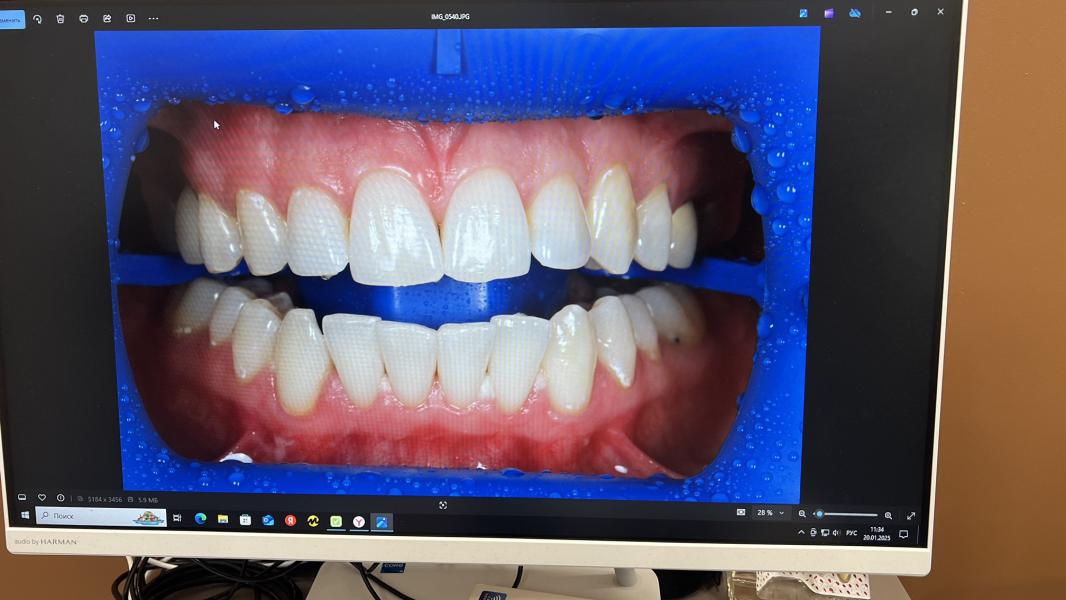The height and width of the screenshot is (600, 1066).
Task: Open the OneDrive cloud icon in title bar
Action: (855, 13)
